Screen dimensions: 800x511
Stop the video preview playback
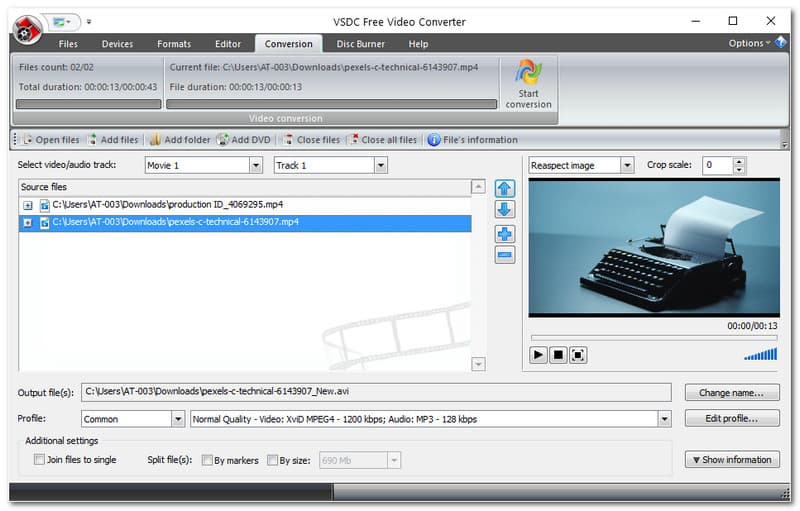click(558, 355)
